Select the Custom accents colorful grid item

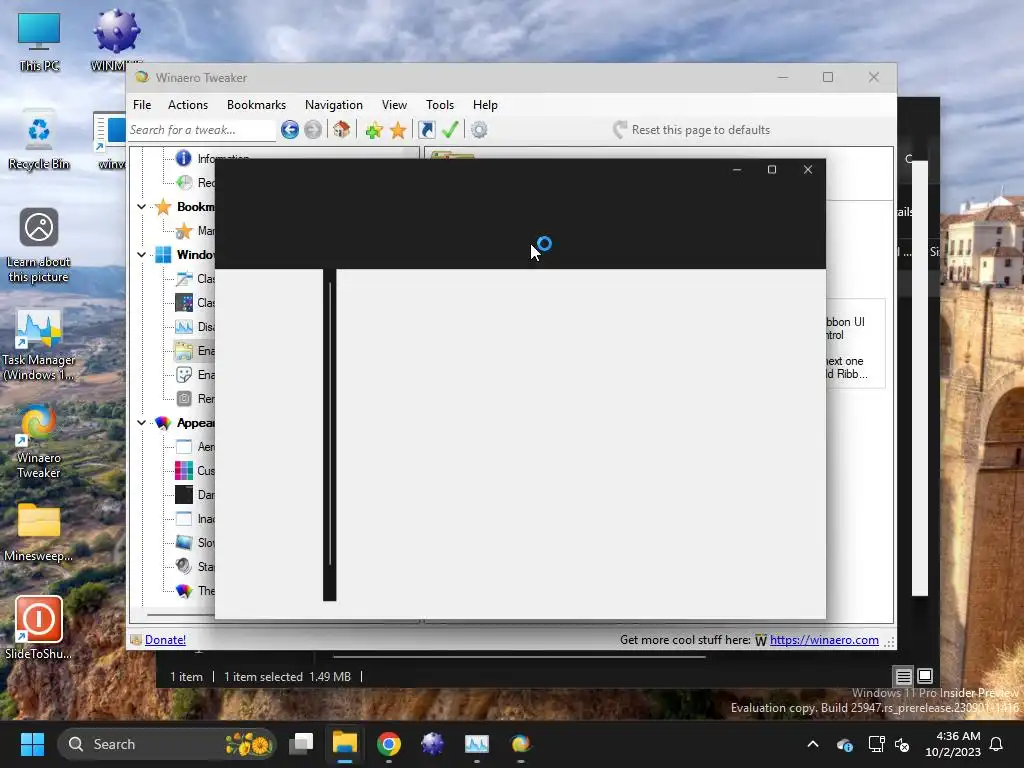click(184, 470)
